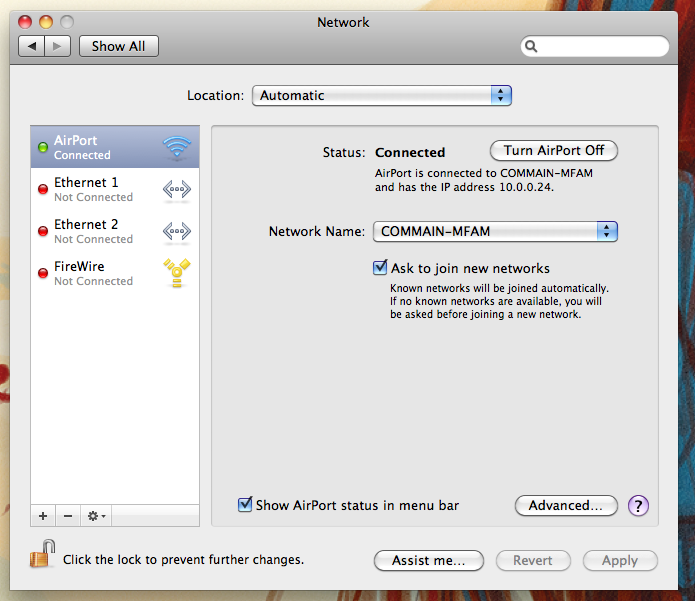
Task: Click the Network window title
Action: coord(343,22)
